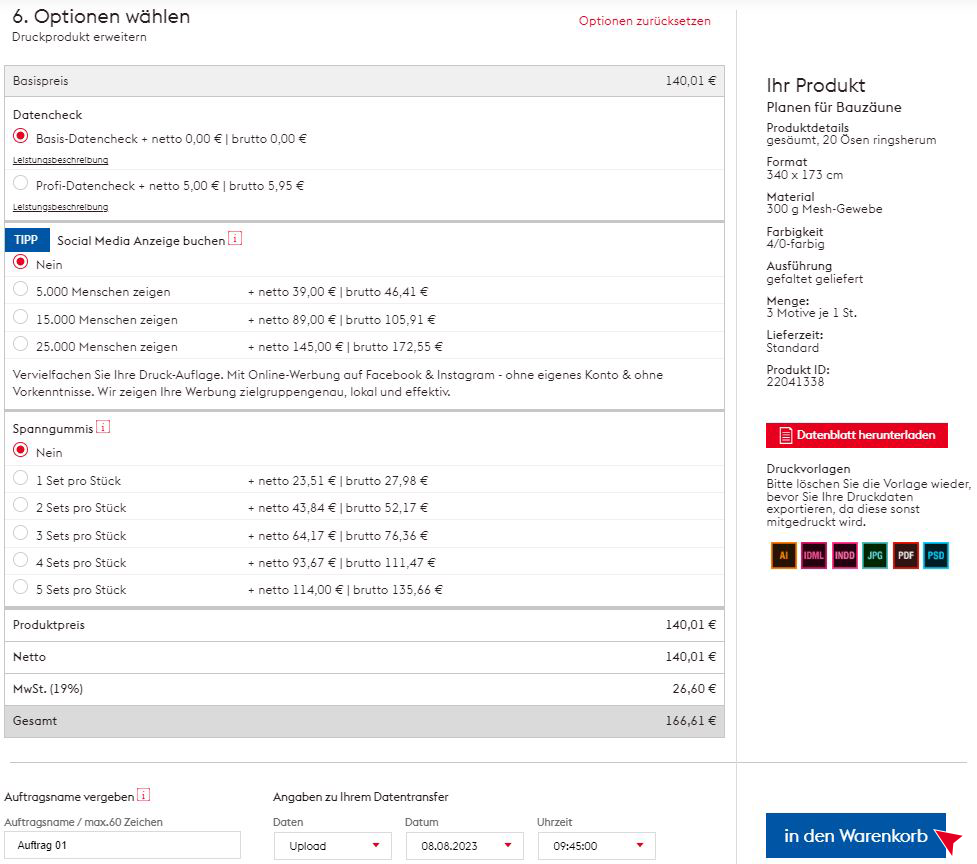Viewport: 977px width, 864px height.
Task: Download the JPG template file icon
Action: pyautogui.click(x=875, y=555)
